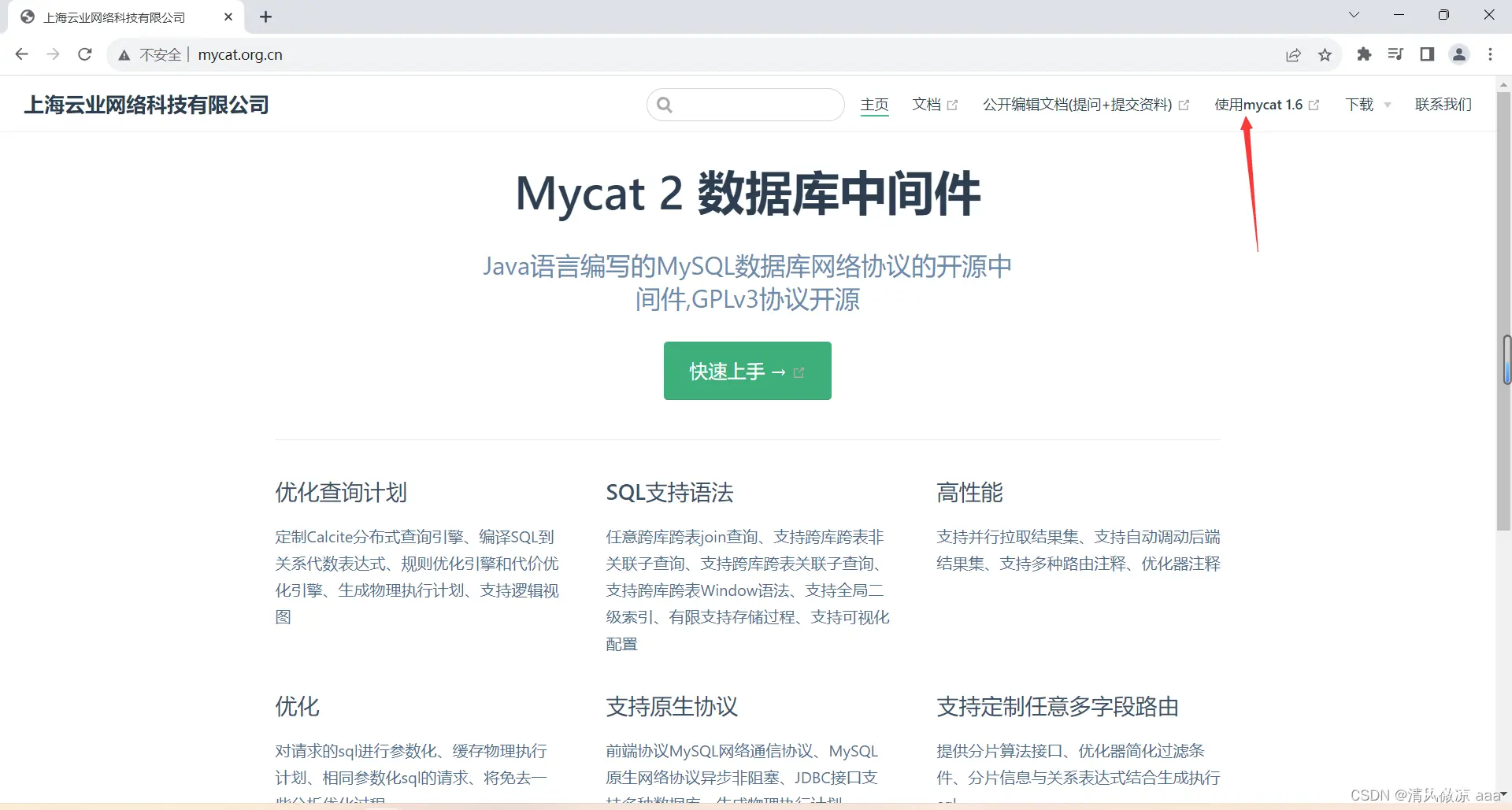The image size is (1512, 810).
Task: Click the 优化 feature heading
Action: click(297, 707)
